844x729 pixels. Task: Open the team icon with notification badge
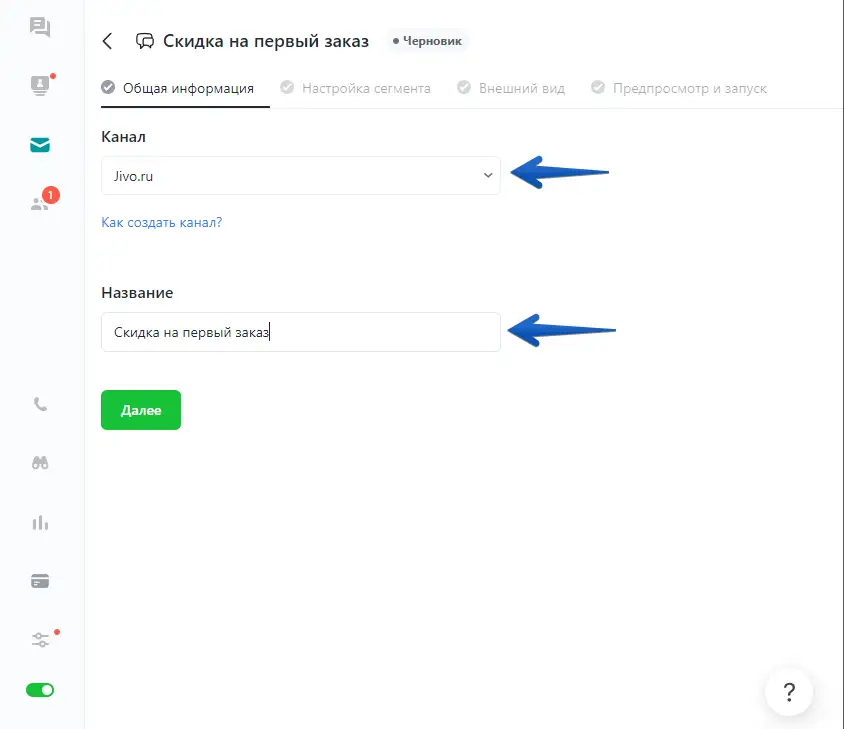[x=40, y=203]
